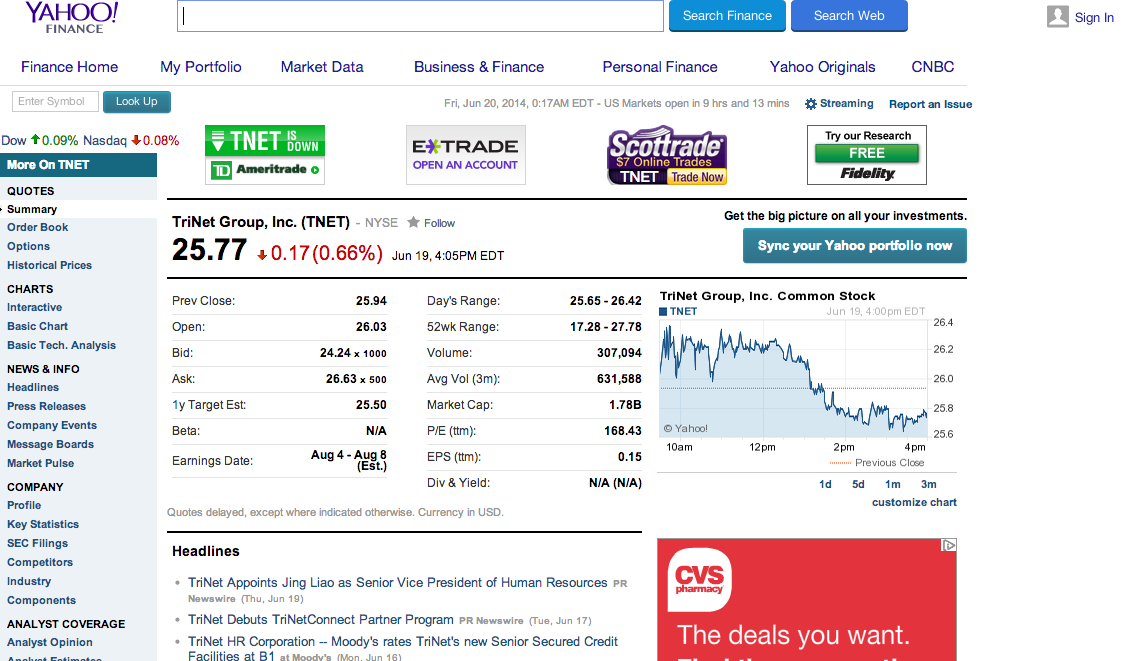Click the AdChoices icon on CVS ad
1129x661 pixels.
(949, 545)
